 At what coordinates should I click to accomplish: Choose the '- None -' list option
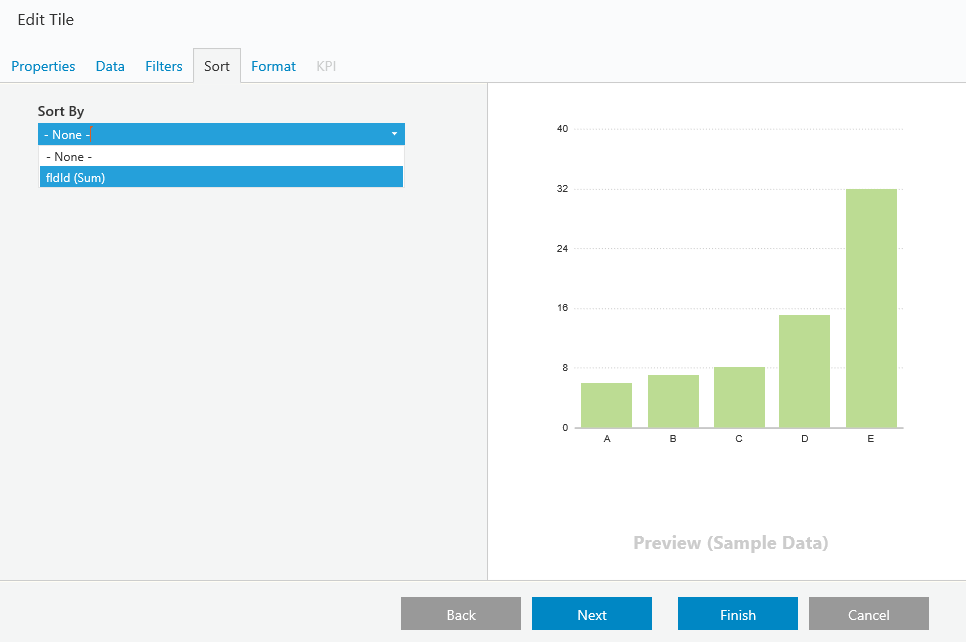(x=221, y=156)
